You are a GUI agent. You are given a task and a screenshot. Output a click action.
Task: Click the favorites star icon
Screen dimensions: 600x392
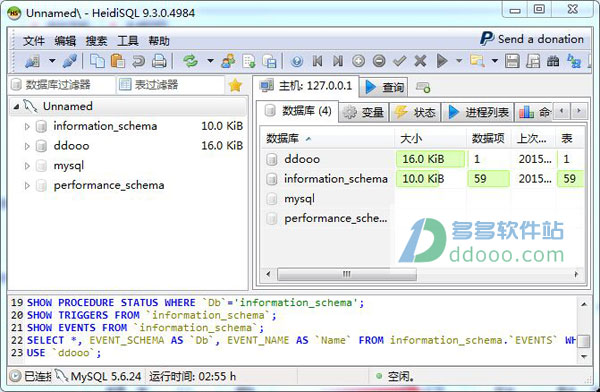235,85
